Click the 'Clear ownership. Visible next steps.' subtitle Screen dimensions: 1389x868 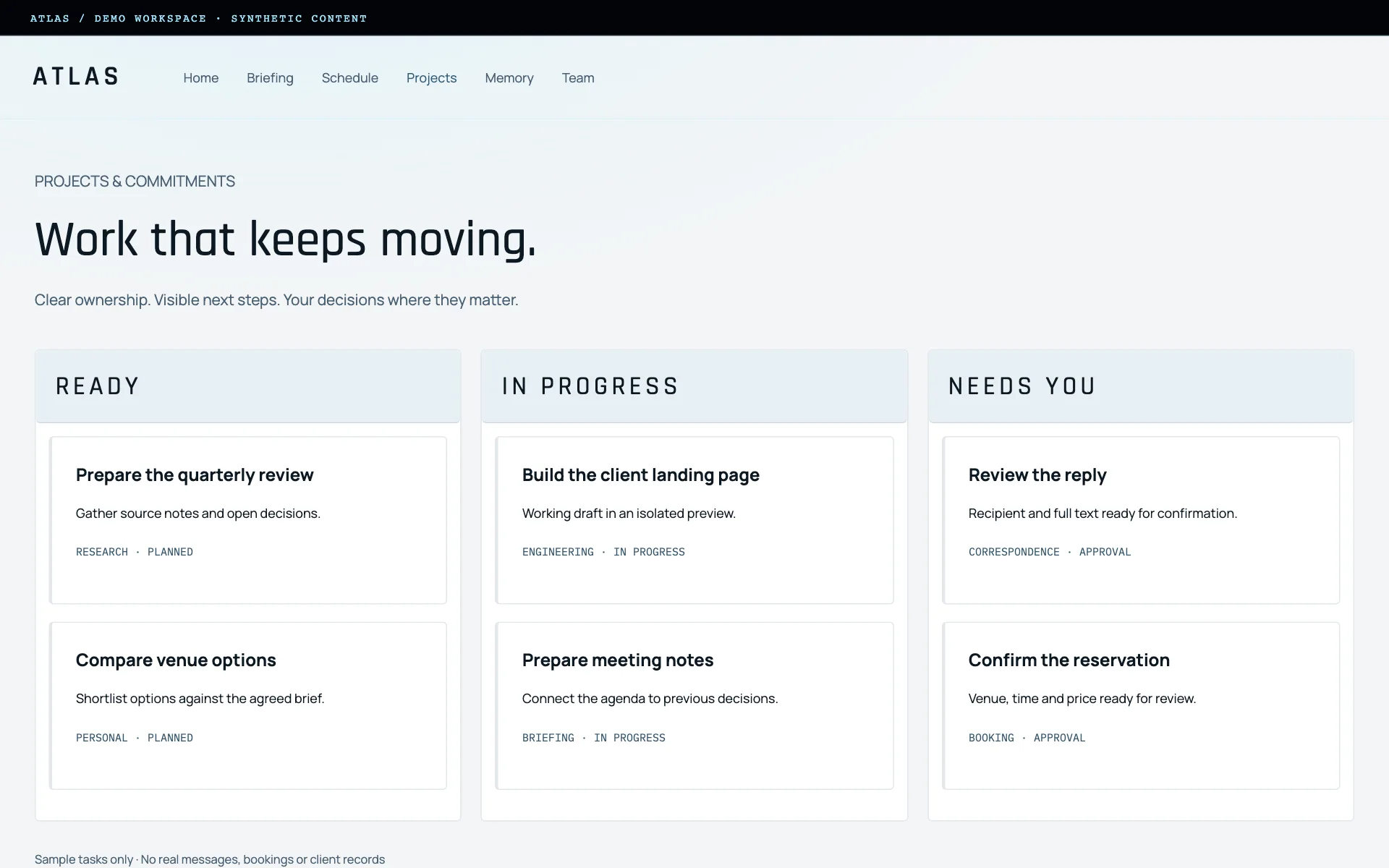[x=276, y=300]
